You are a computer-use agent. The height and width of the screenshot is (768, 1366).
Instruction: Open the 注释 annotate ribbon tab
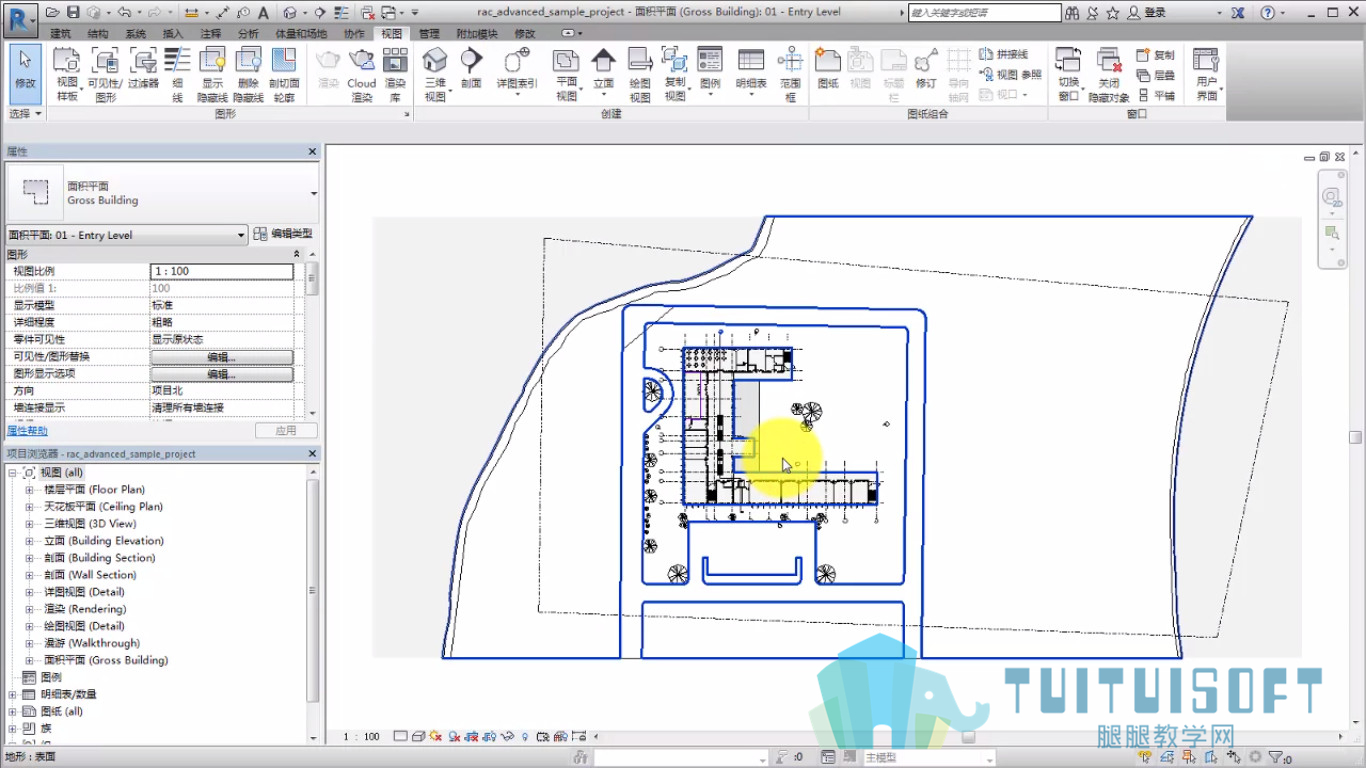tap(210, 34)
